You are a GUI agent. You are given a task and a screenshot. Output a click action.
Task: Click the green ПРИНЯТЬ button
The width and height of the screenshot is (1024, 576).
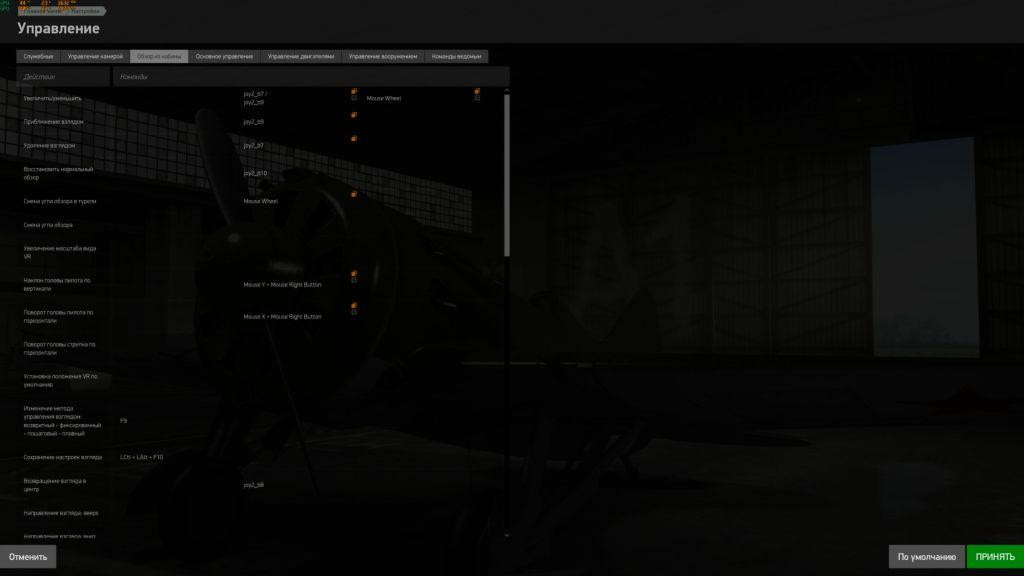coord(995,556)
